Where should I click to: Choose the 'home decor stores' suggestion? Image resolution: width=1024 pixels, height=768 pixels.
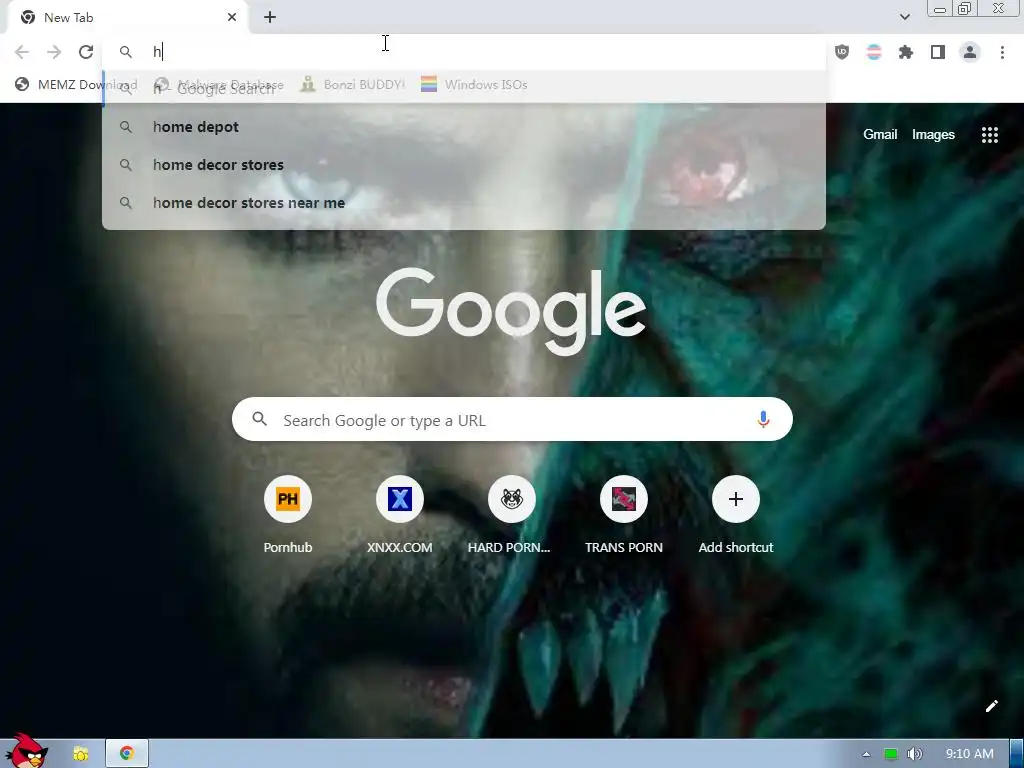click(x=464, y=165)
